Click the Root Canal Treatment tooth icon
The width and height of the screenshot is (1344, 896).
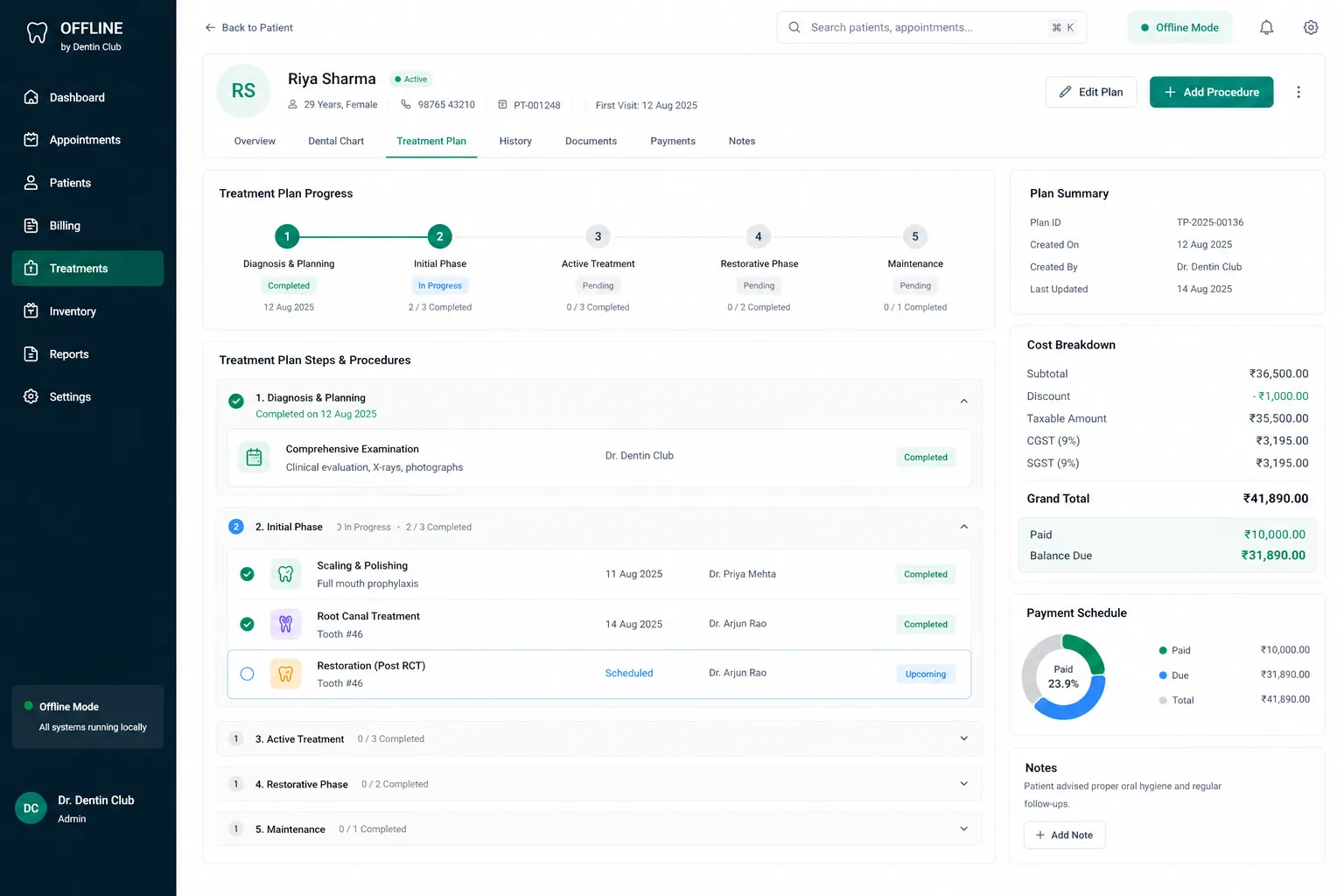285,624
